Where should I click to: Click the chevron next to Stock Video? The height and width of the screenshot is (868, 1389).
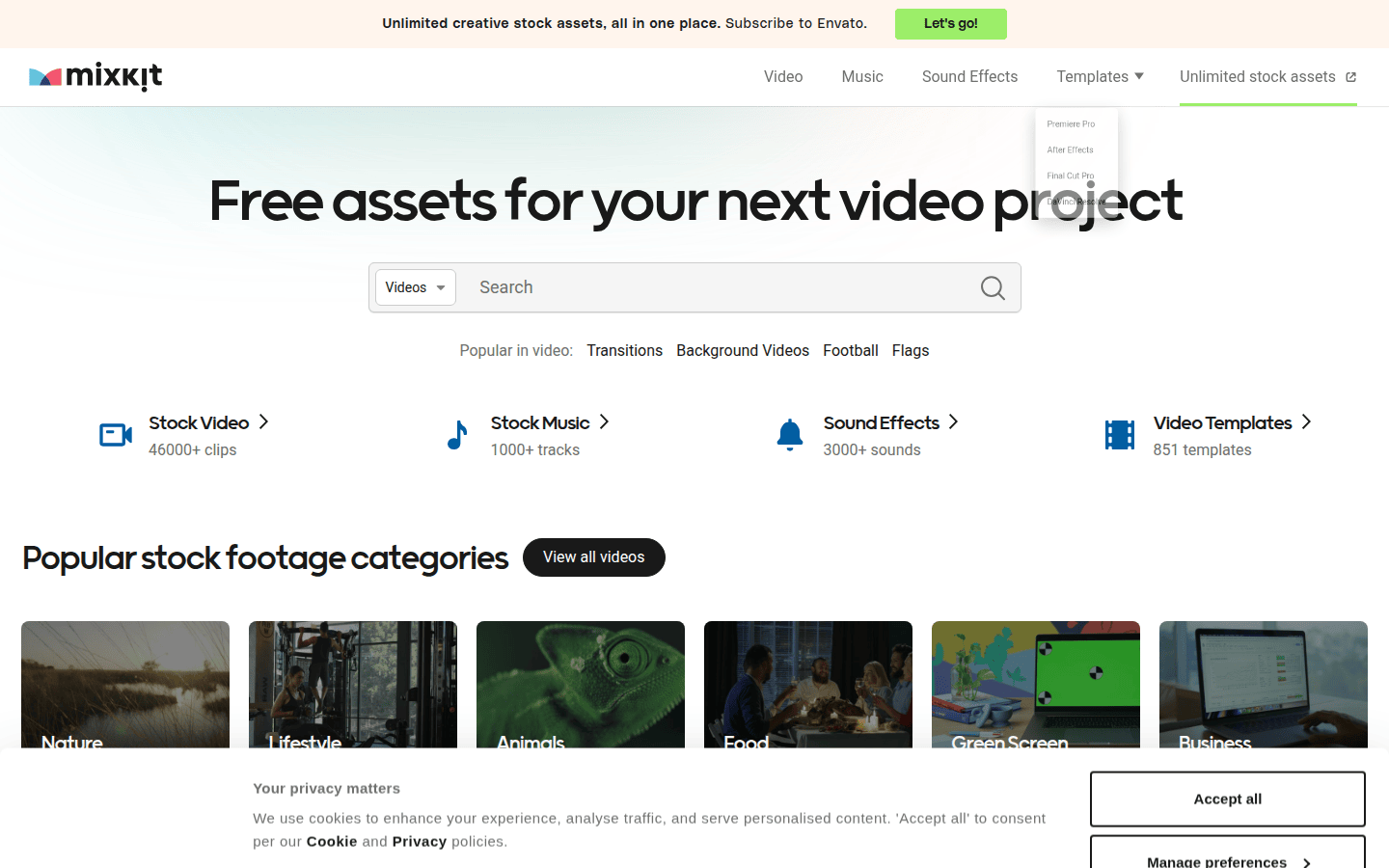coord(263,421)
